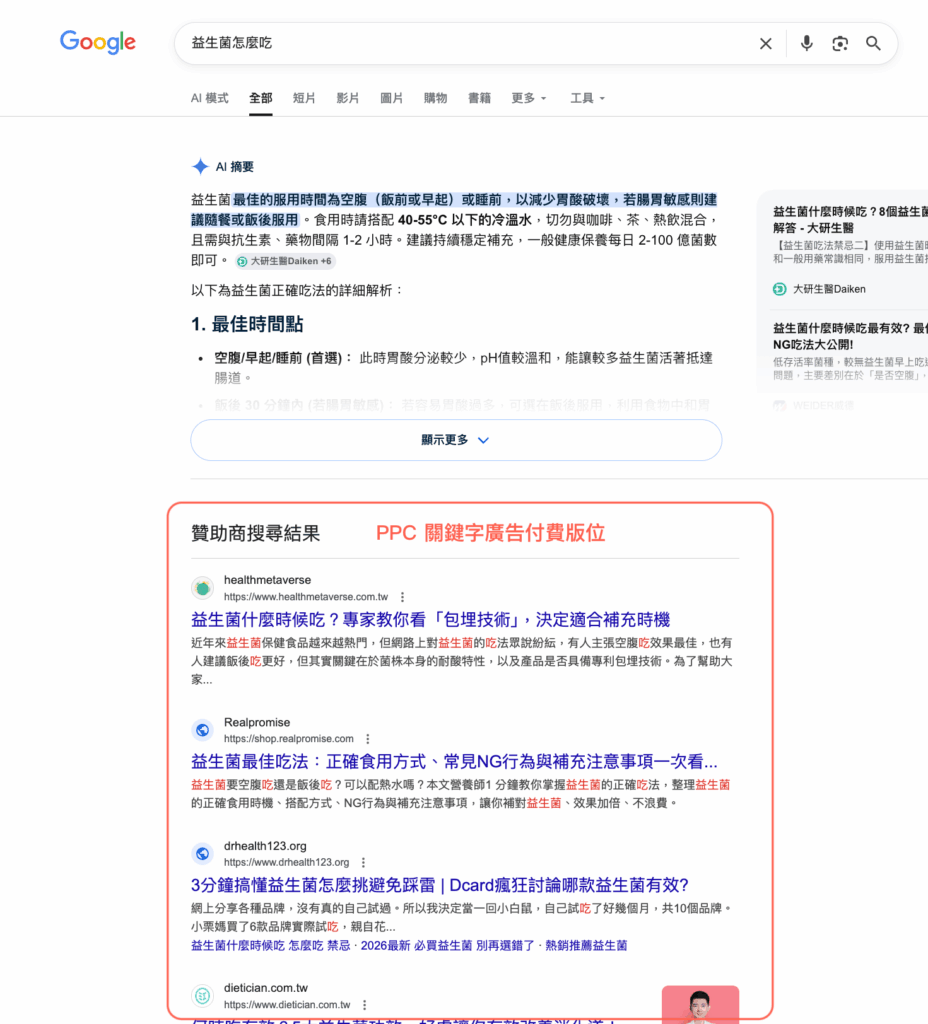Open more options for dietician.com.tw result
Screen dimensions: 928x1024
[x=364, y=1004]
